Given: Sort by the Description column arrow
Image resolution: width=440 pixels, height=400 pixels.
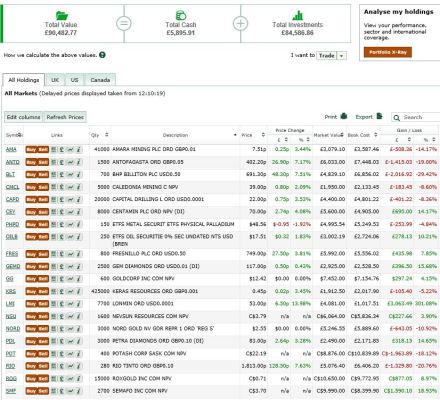Looking at the screenshot, I should [235, 135].
